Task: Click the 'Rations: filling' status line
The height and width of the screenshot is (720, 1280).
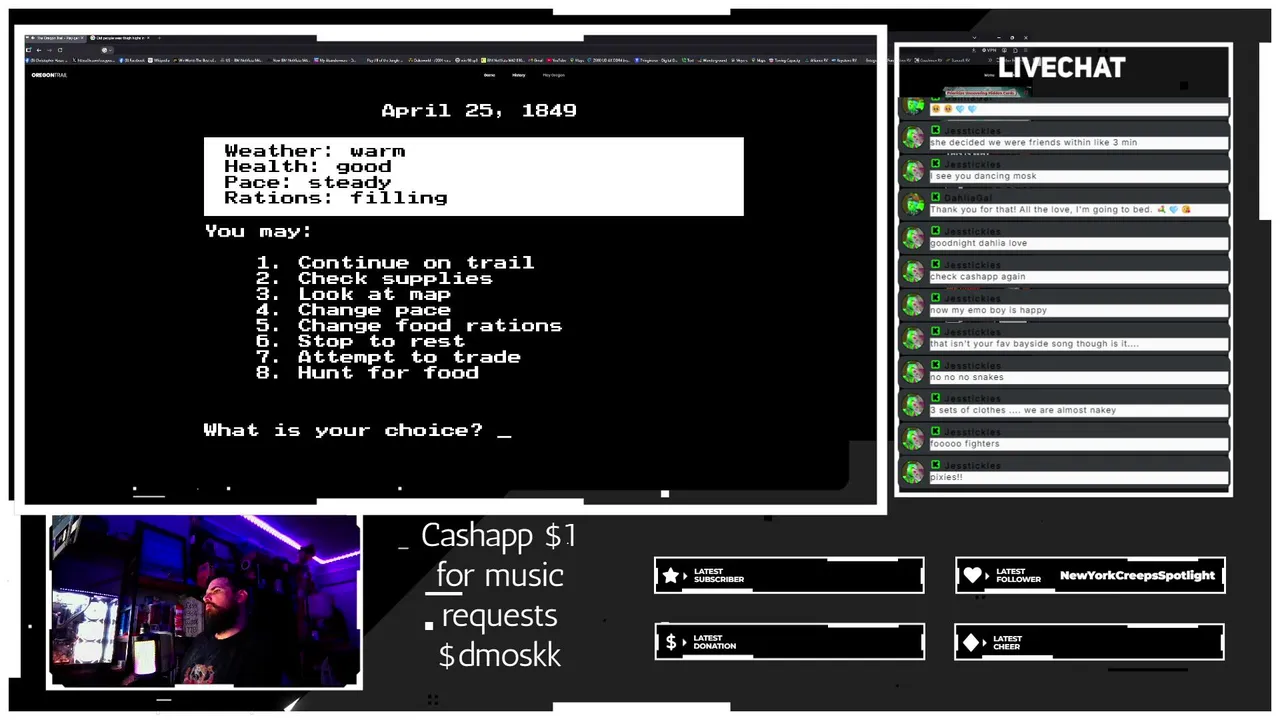Action: 336,198
